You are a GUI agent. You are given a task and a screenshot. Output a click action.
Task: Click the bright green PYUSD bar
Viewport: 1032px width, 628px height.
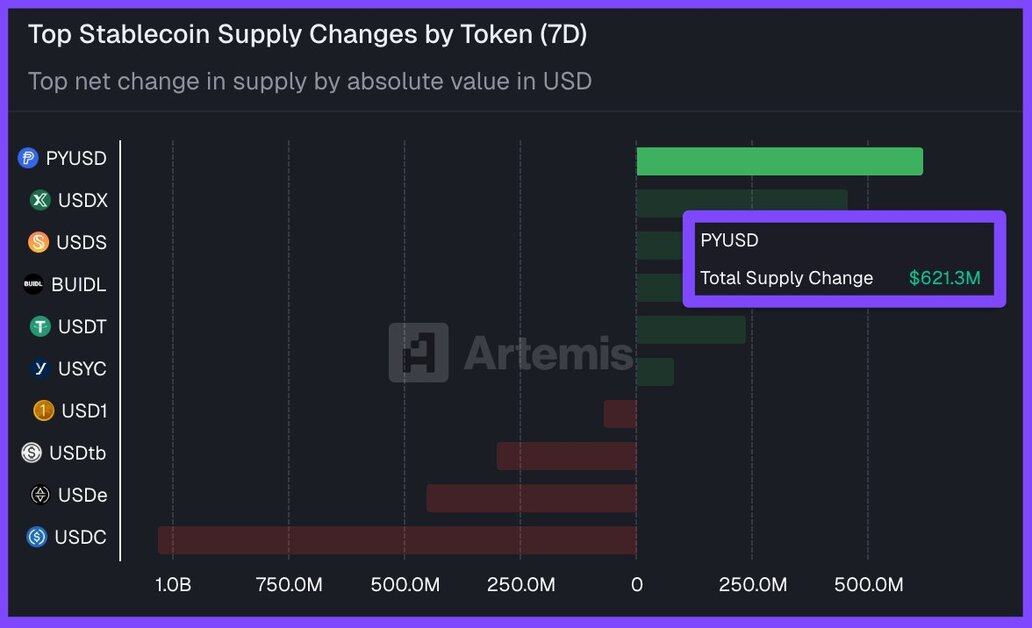tap(779, 161)
